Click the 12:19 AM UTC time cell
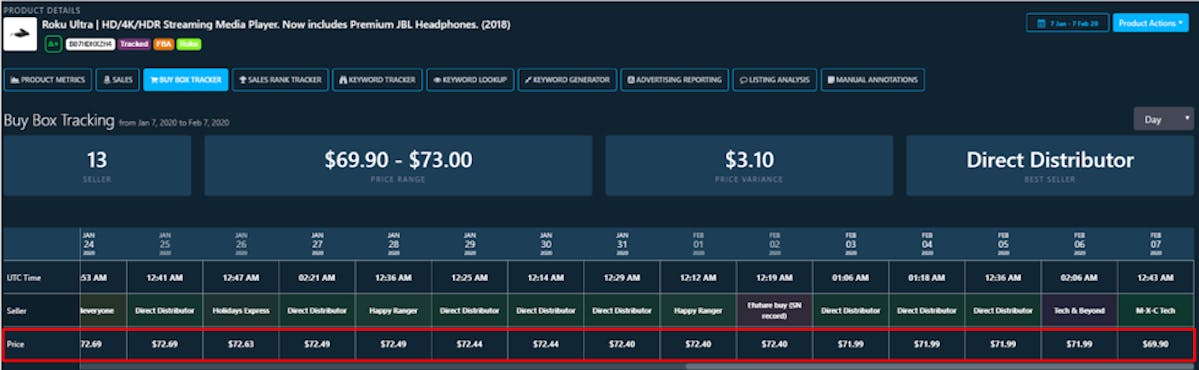 (775, 278)
